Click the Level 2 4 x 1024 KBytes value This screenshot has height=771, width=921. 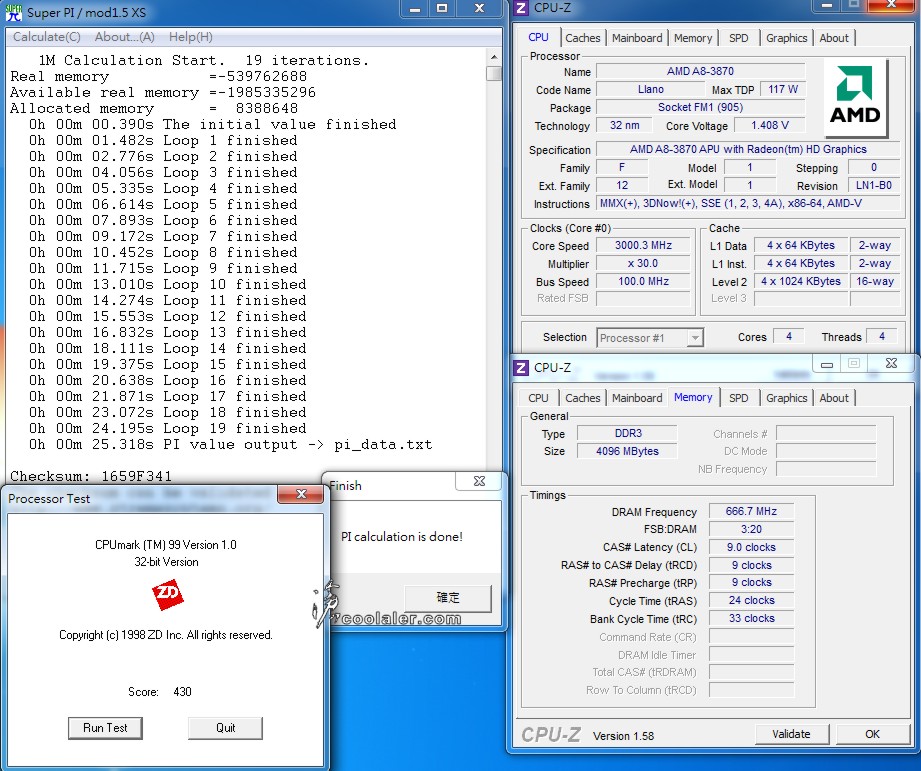point(801,281)
